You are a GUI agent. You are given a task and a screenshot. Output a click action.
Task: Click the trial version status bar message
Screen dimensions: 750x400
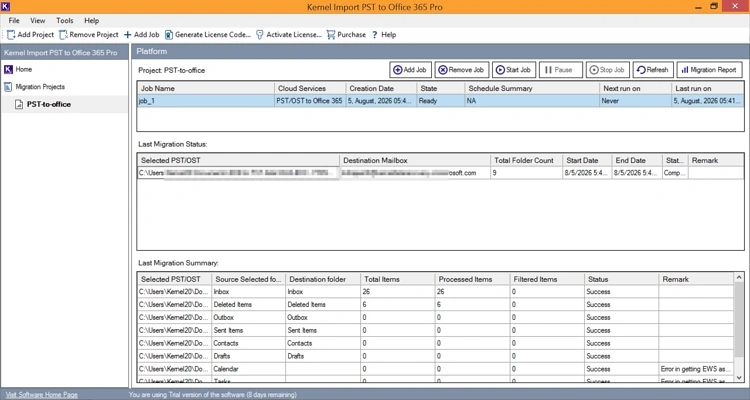212,395
